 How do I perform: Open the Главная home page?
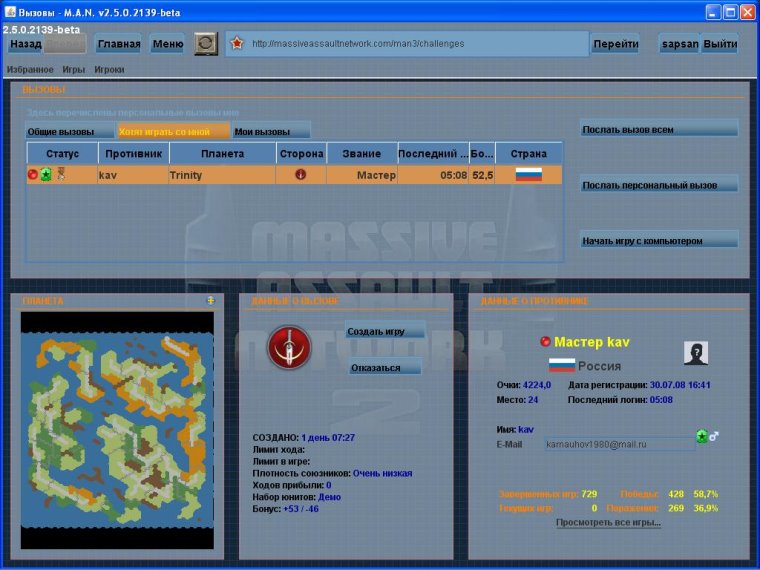coord(119,44)
